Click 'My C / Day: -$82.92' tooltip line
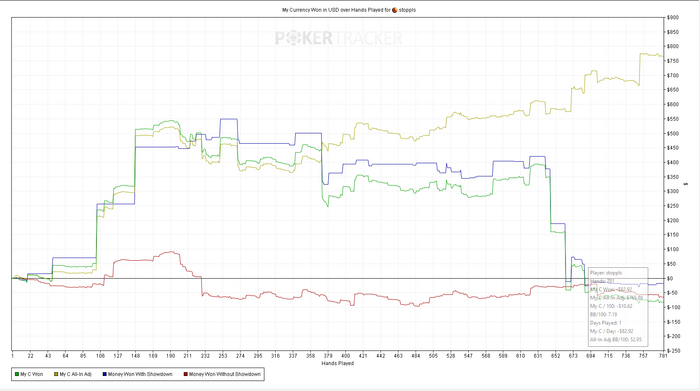The height and width of the screenshot is (391, 700). [612, 331]
